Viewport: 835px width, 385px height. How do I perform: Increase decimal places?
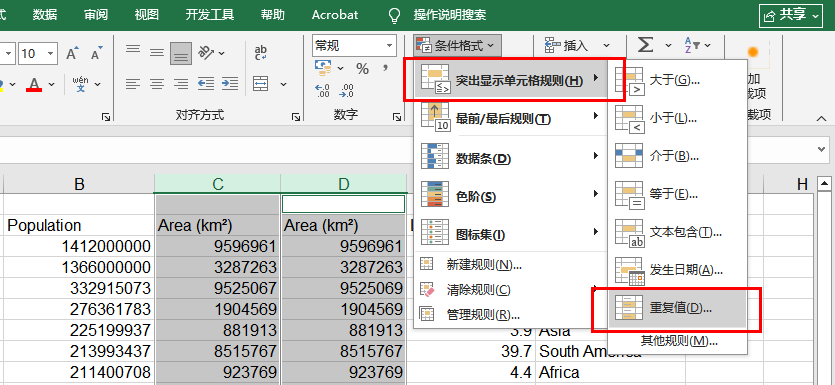(323, 91)
